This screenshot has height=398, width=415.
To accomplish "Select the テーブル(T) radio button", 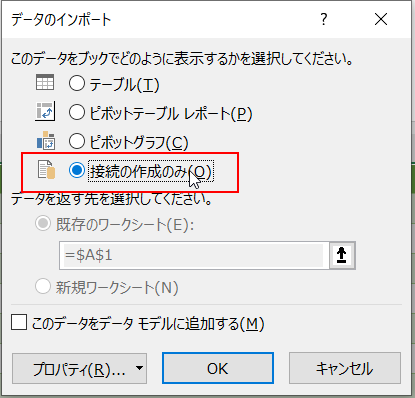I will click(x=77, y=83).
